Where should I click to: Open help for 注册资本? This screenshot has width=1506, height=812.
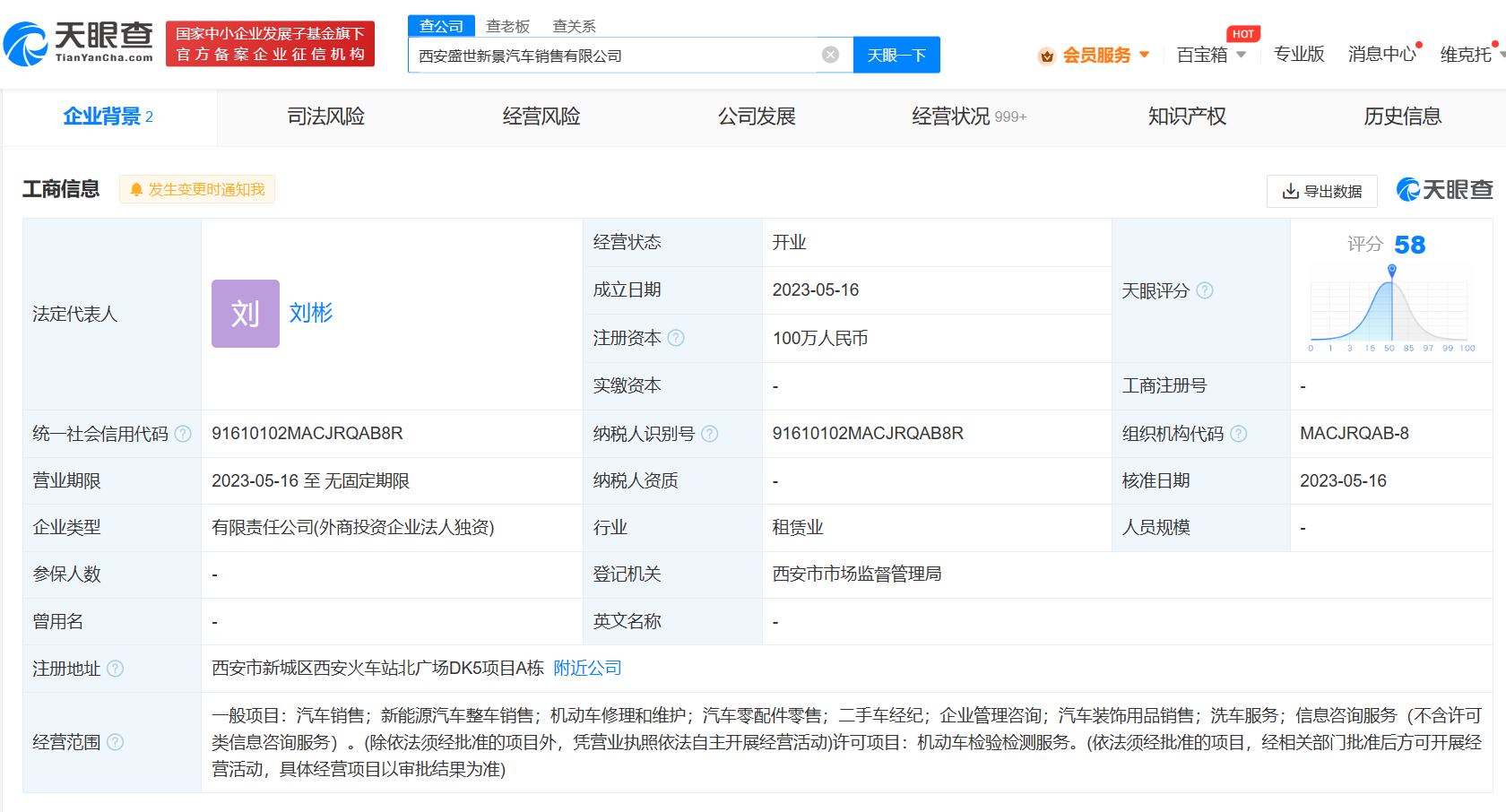[676, 338]
